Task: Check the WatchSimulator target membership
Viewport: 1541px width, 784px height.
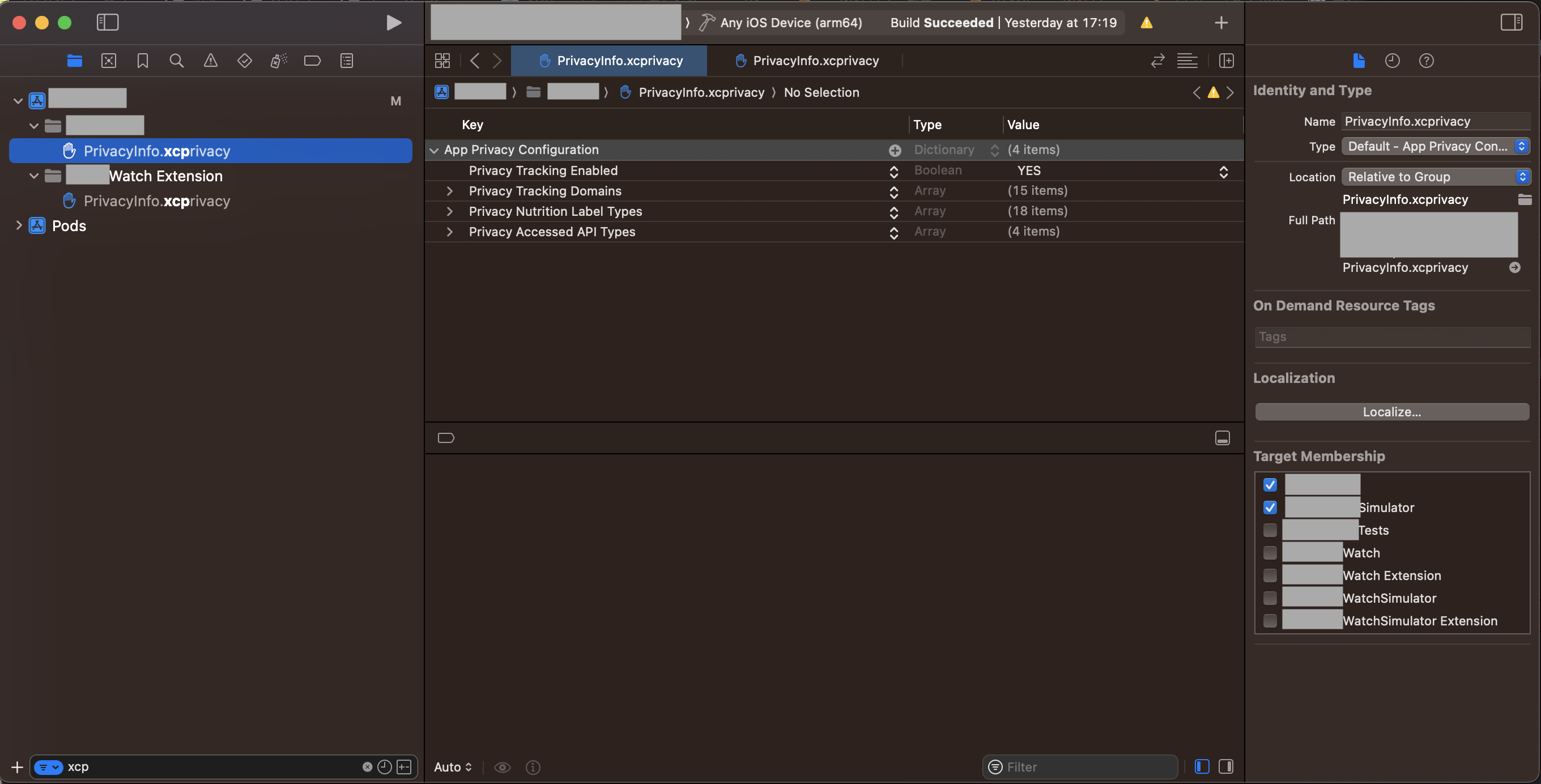Action: [x=1270, y=598]
